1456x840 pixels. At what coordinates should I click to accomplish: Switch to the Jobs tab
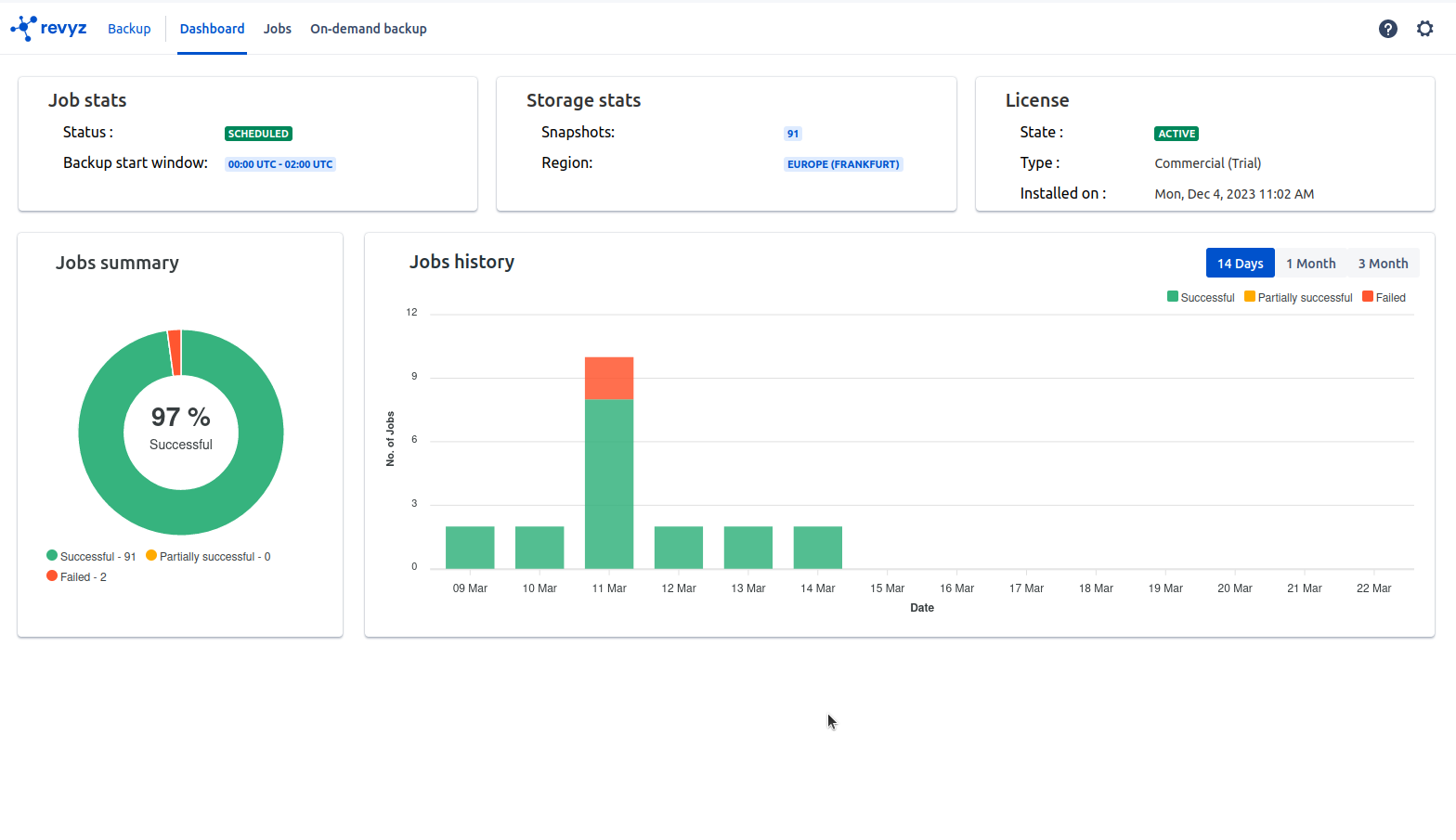[x=277, y=29]
